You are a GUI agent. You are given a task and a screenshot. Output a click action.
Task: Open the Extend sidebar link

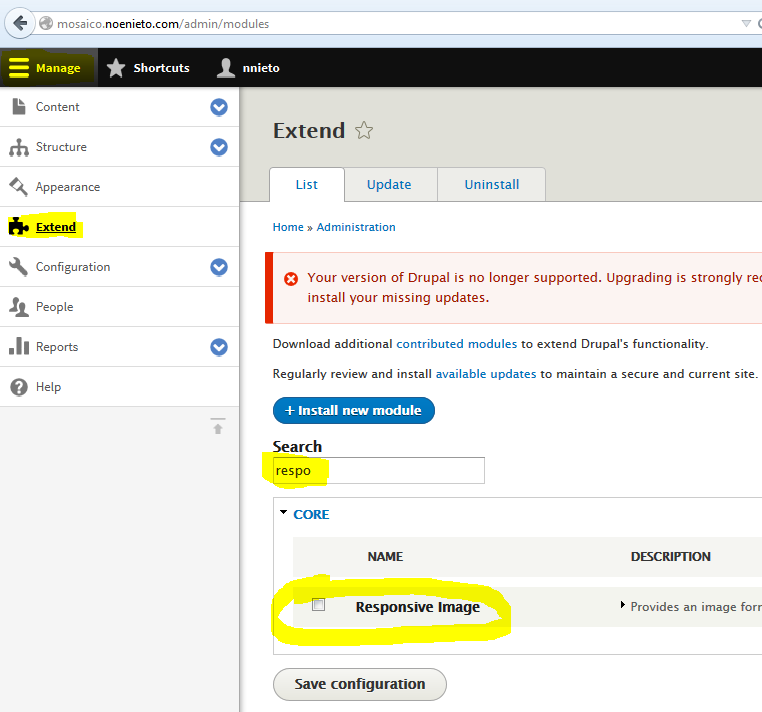pos(56,227)
